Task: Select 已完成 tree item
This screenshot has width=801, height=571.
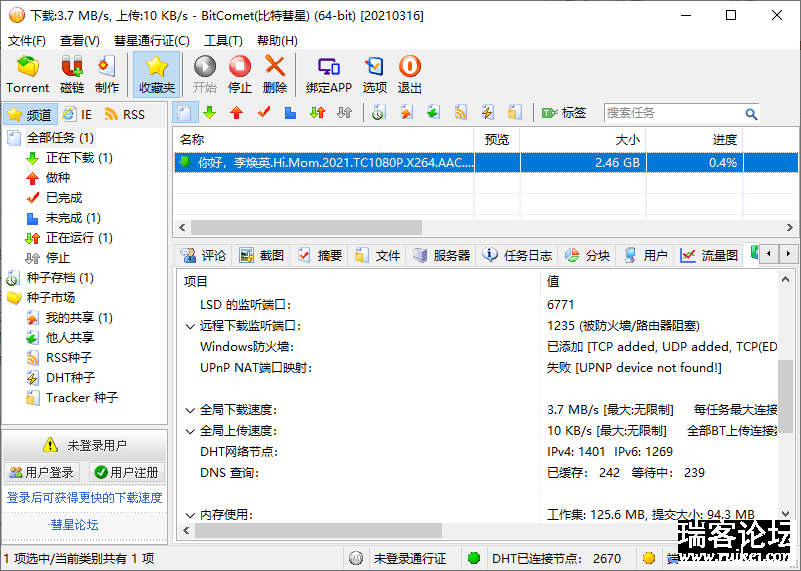Action: (x=64, y=198)
